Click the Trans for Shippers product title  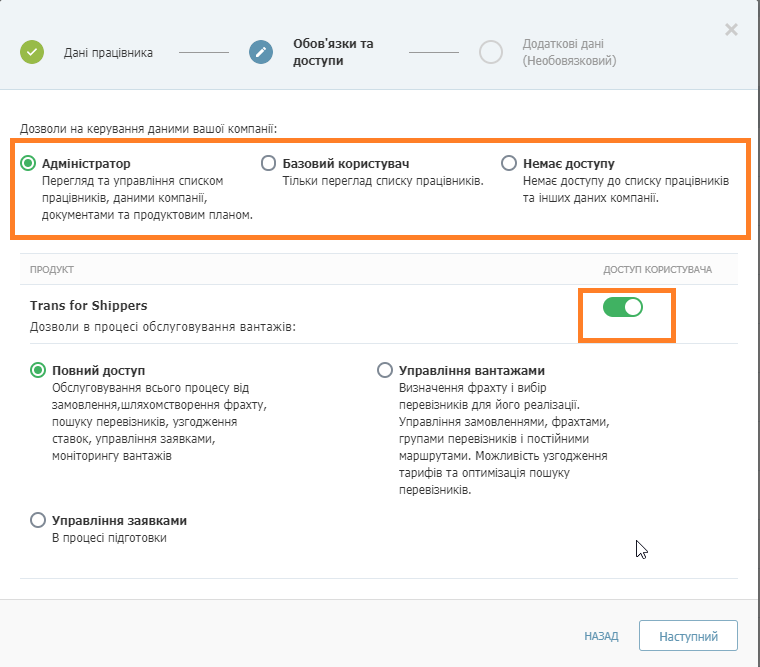pos(88,306)
